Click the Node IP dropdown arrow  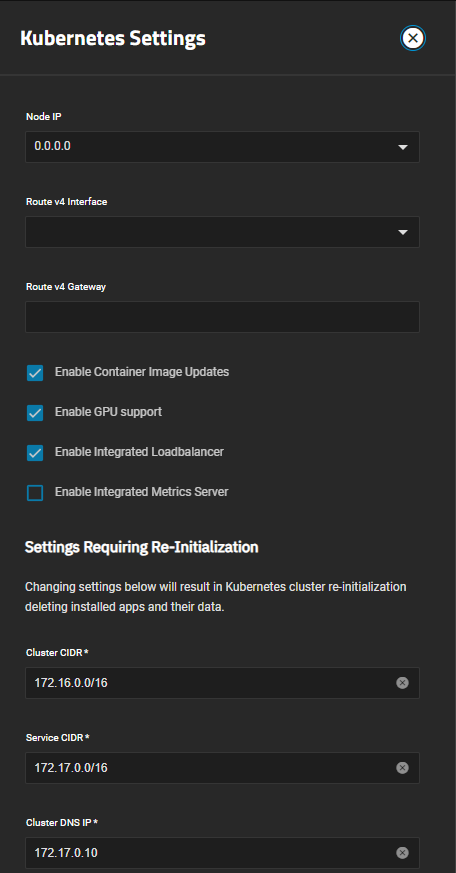[403, 147]
